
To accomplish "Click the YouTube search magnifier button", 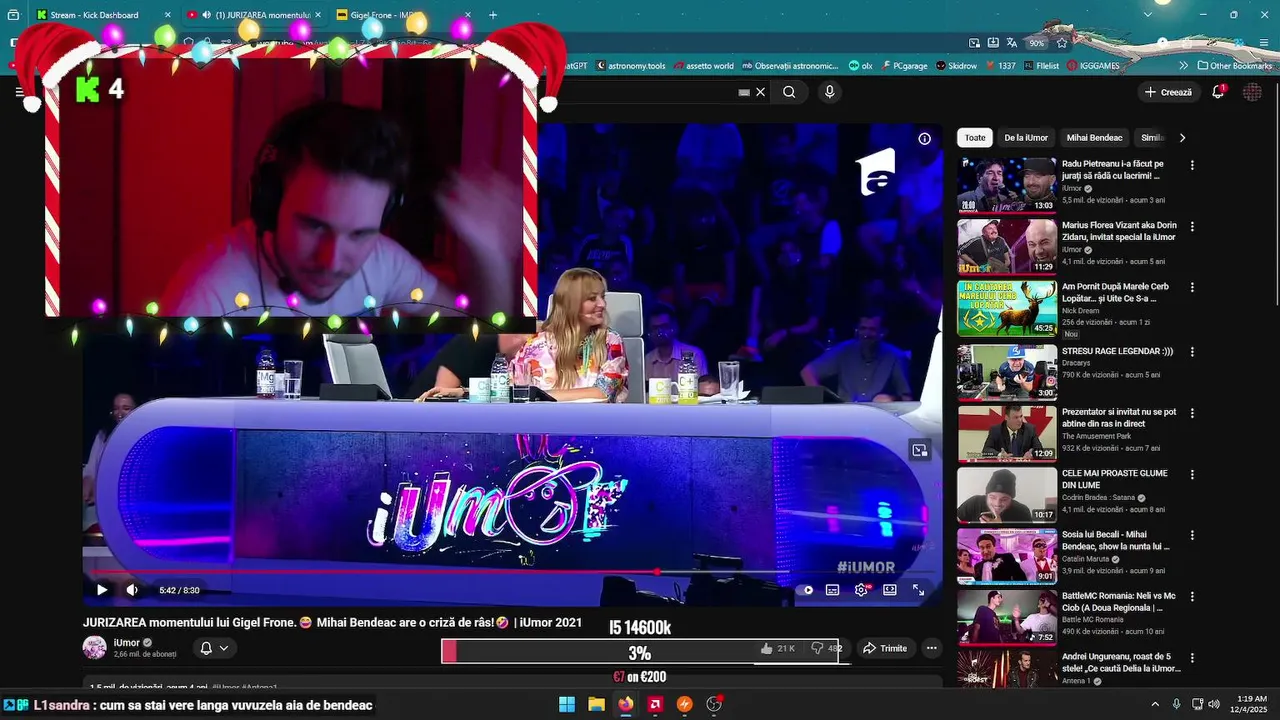I will (x=789, y=92).
